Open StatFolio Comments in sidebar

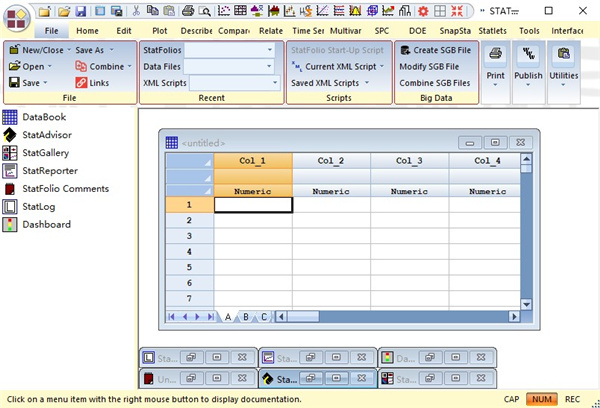click(10, 189)
